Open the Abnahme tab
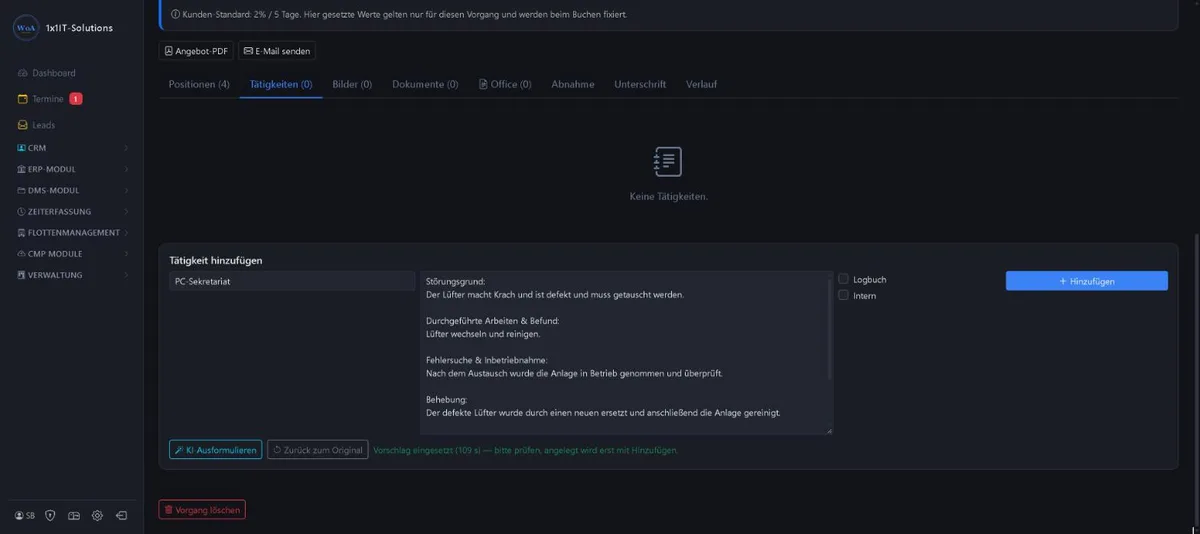The width and height of the screenshot is (1200, 534). (x=573, y=85)
